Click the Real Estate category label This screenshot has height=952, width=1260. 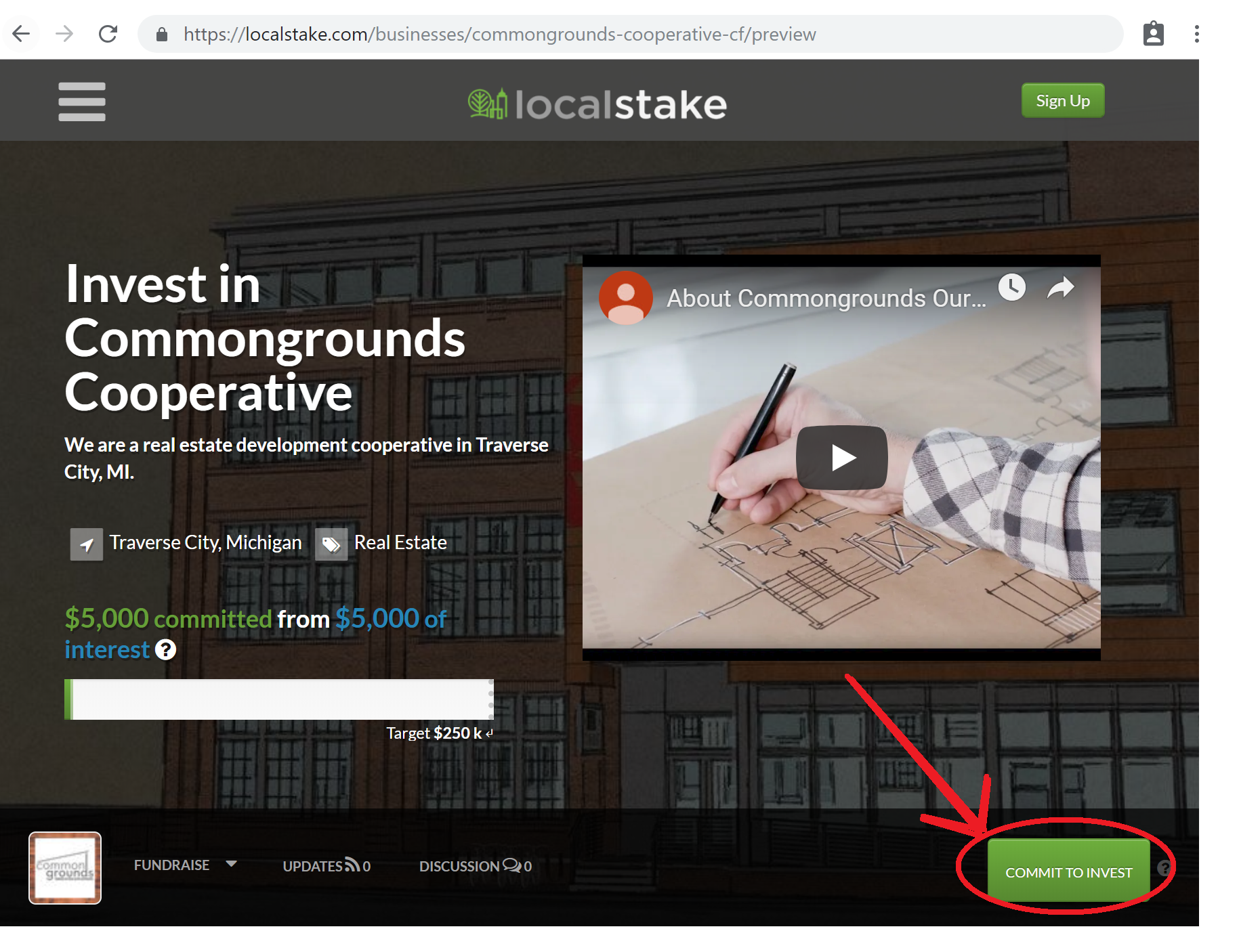pos(400,542)
